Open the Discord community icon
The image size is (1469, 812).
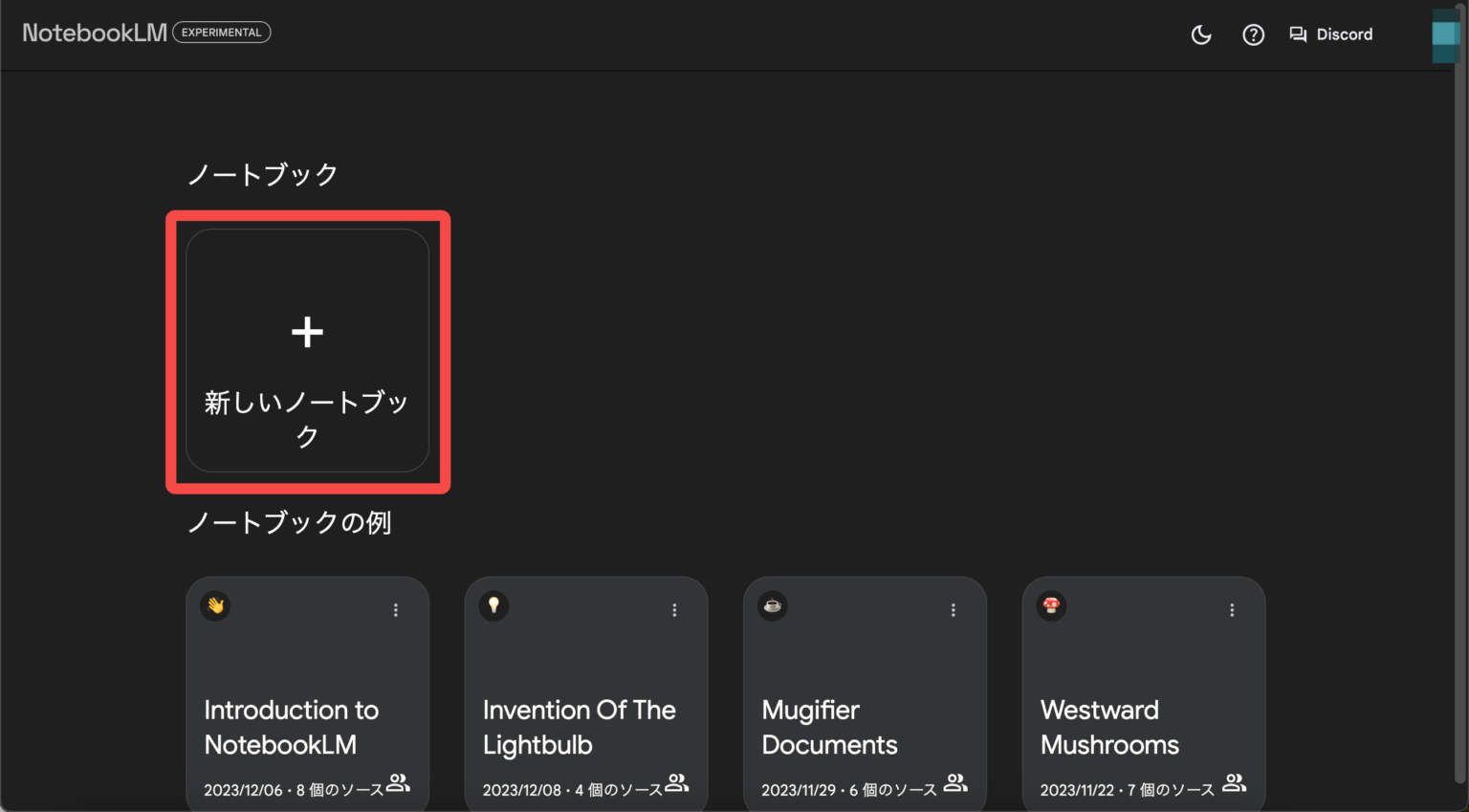tap(1298, 34)
